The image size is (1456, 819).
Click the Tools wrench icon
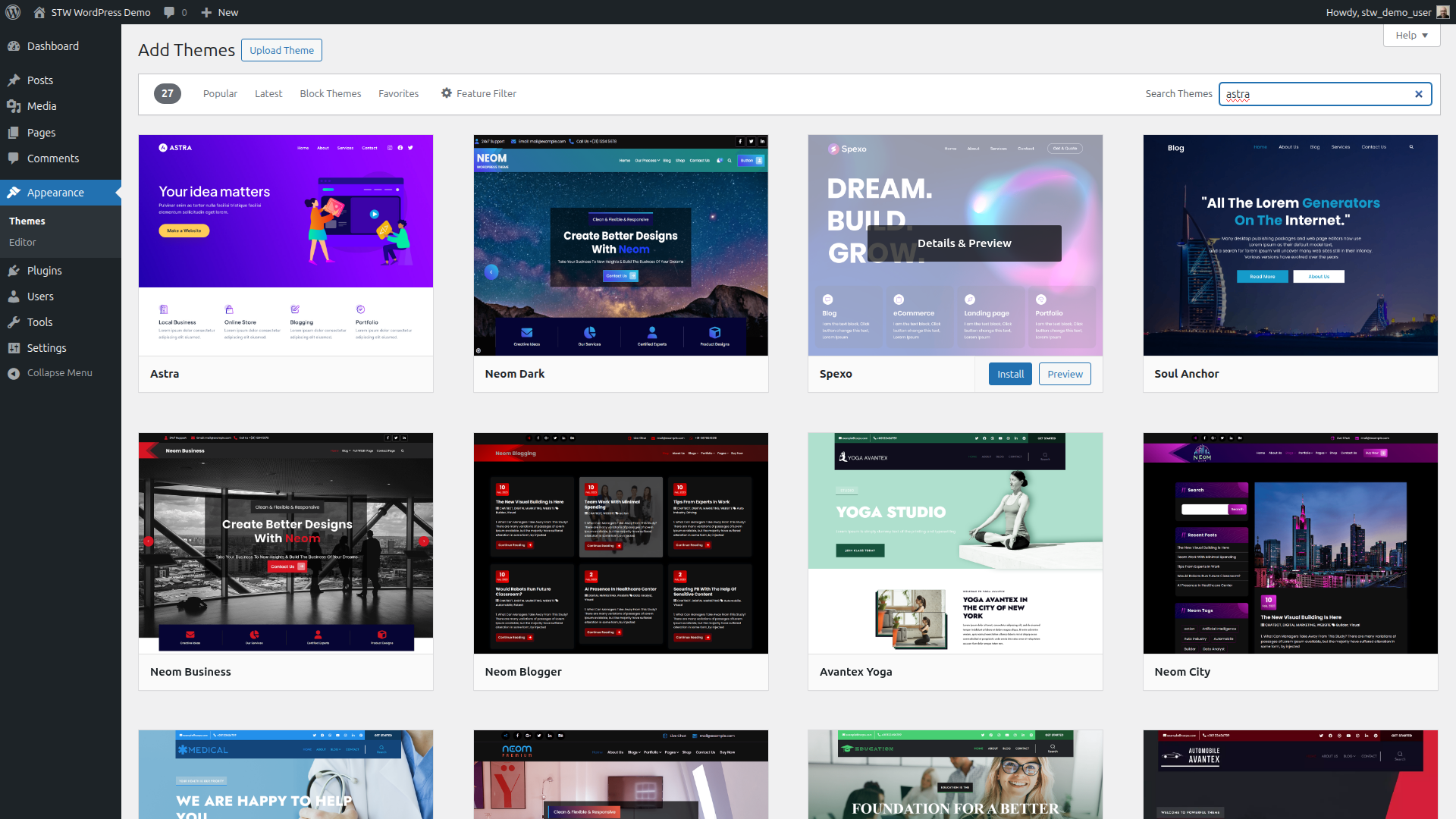14,322
